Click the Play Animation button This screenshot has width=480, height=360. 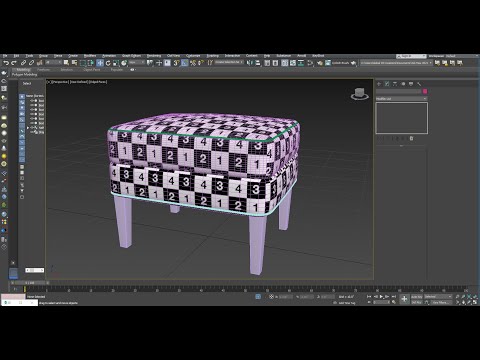pyautogui.click(x=382, y=296)
